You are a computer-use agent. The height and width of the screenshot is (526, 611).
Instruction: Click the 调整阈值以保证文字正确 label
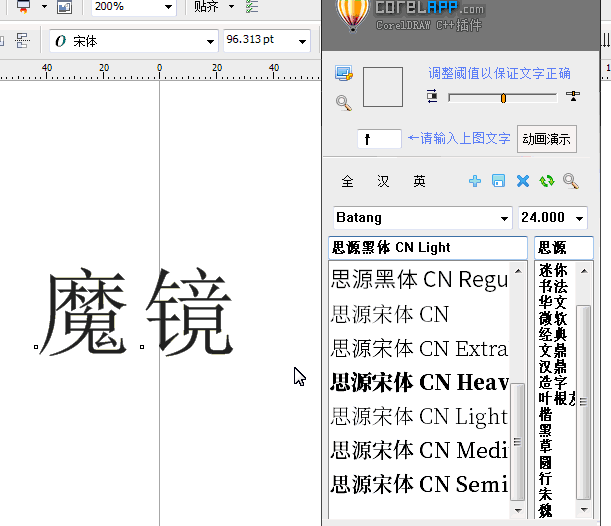pos(500,73)
